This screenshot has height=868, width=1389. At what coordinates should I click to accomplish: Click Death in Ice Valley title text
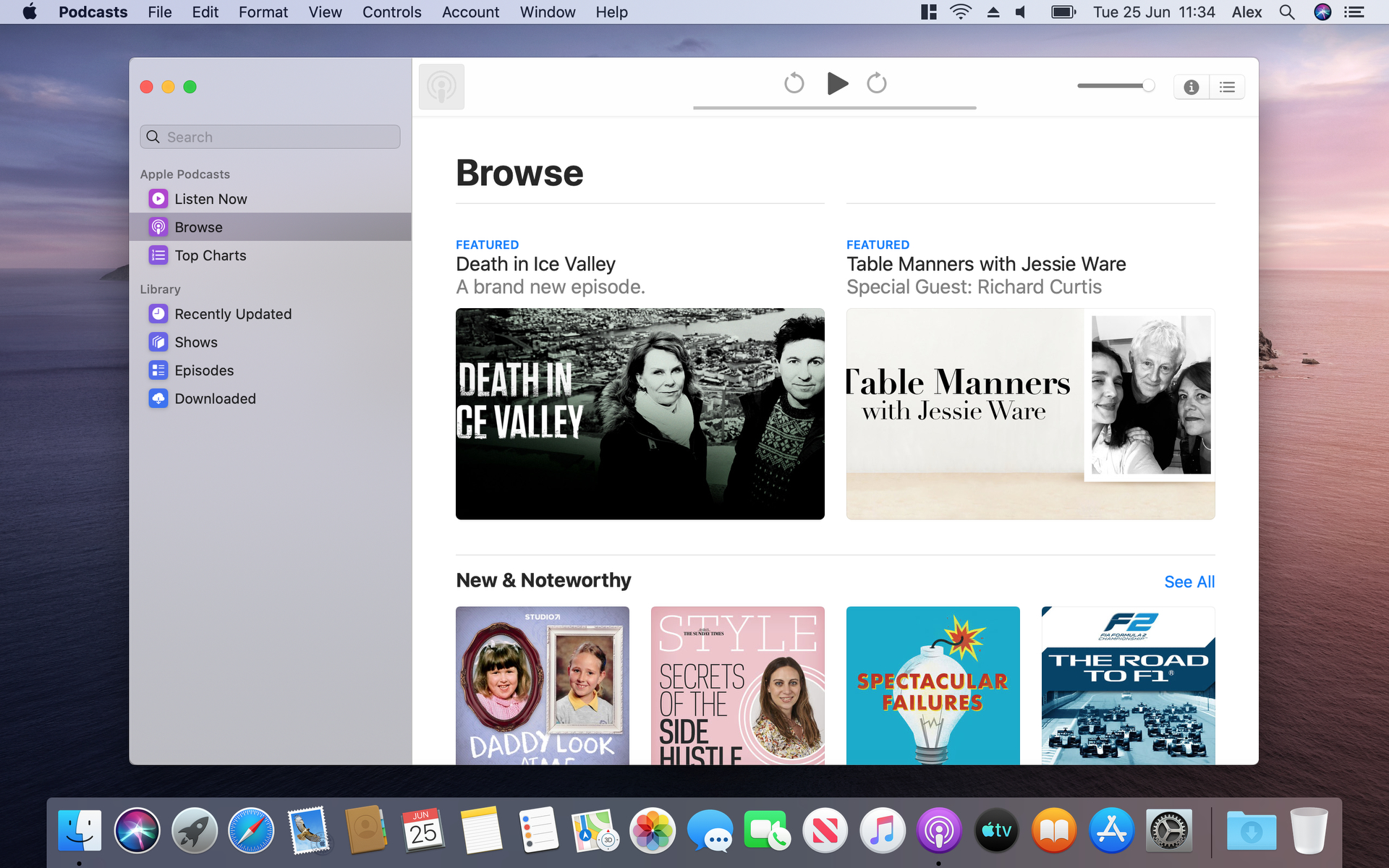coord(535,264)
